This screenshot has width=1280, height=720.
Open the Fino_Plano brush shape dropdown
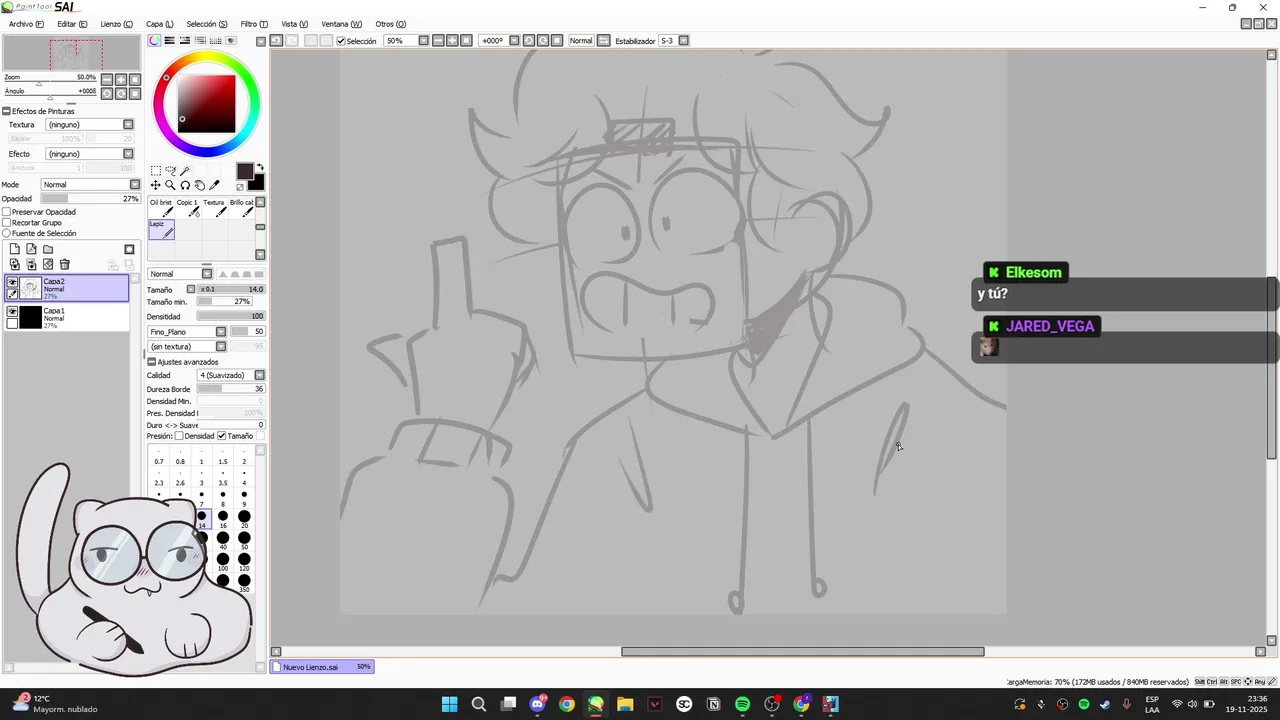[221, 332]
